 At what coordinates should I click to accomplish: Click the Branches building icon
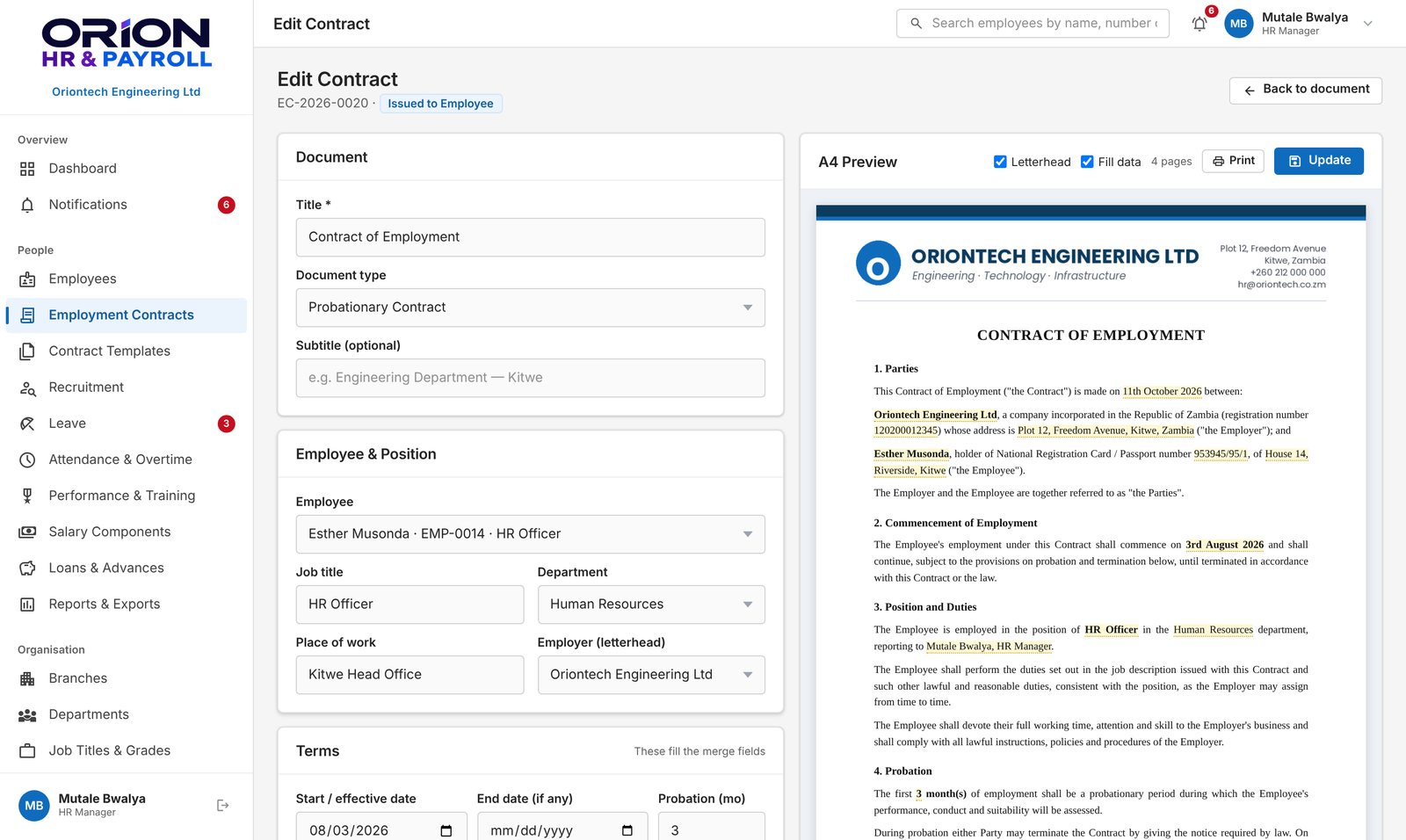[27, 678]
